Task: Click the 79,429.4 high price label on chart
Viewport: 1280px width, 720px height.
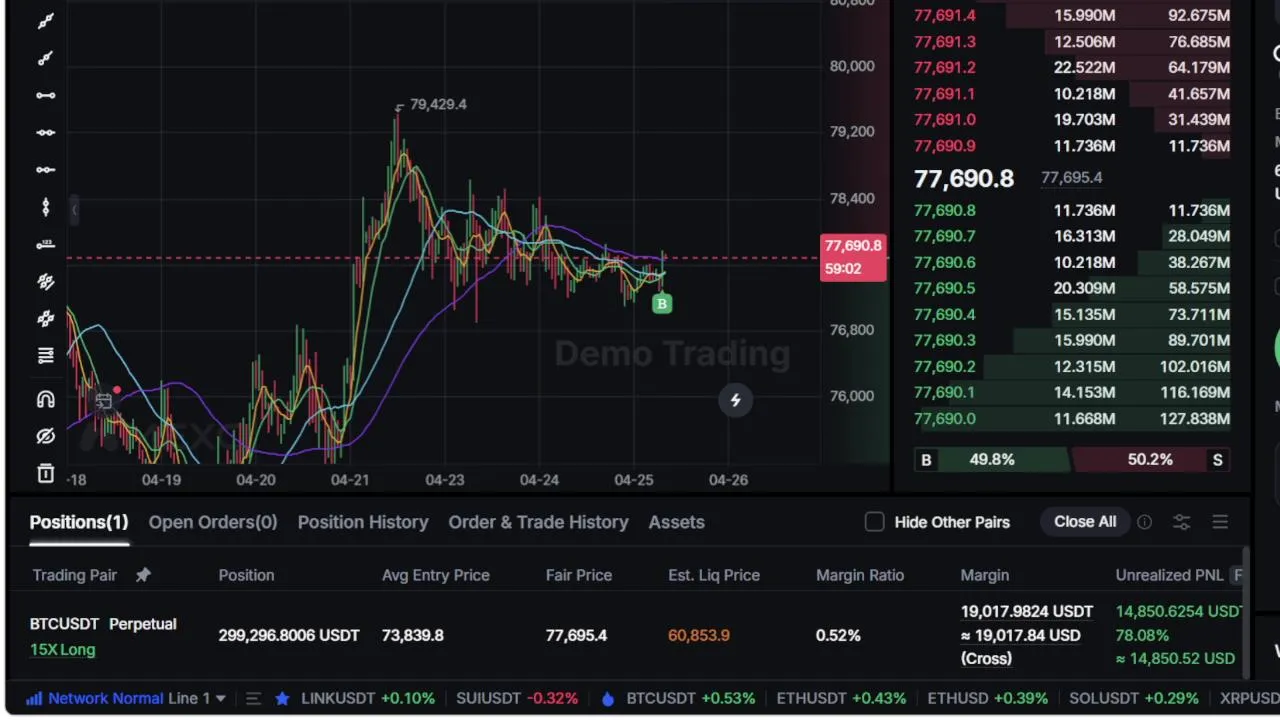Action: coord(438,104)
